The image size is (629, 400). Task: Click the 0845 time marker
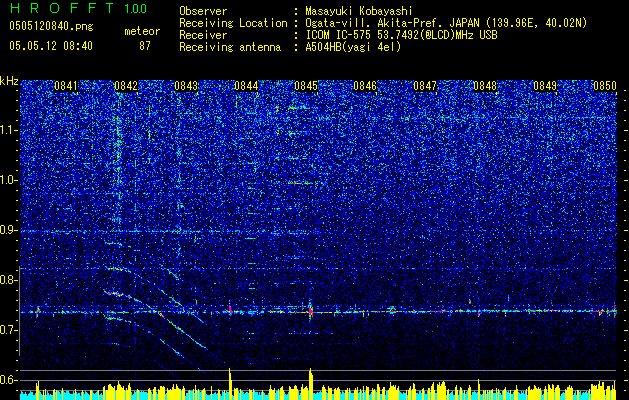coord(306,86)
